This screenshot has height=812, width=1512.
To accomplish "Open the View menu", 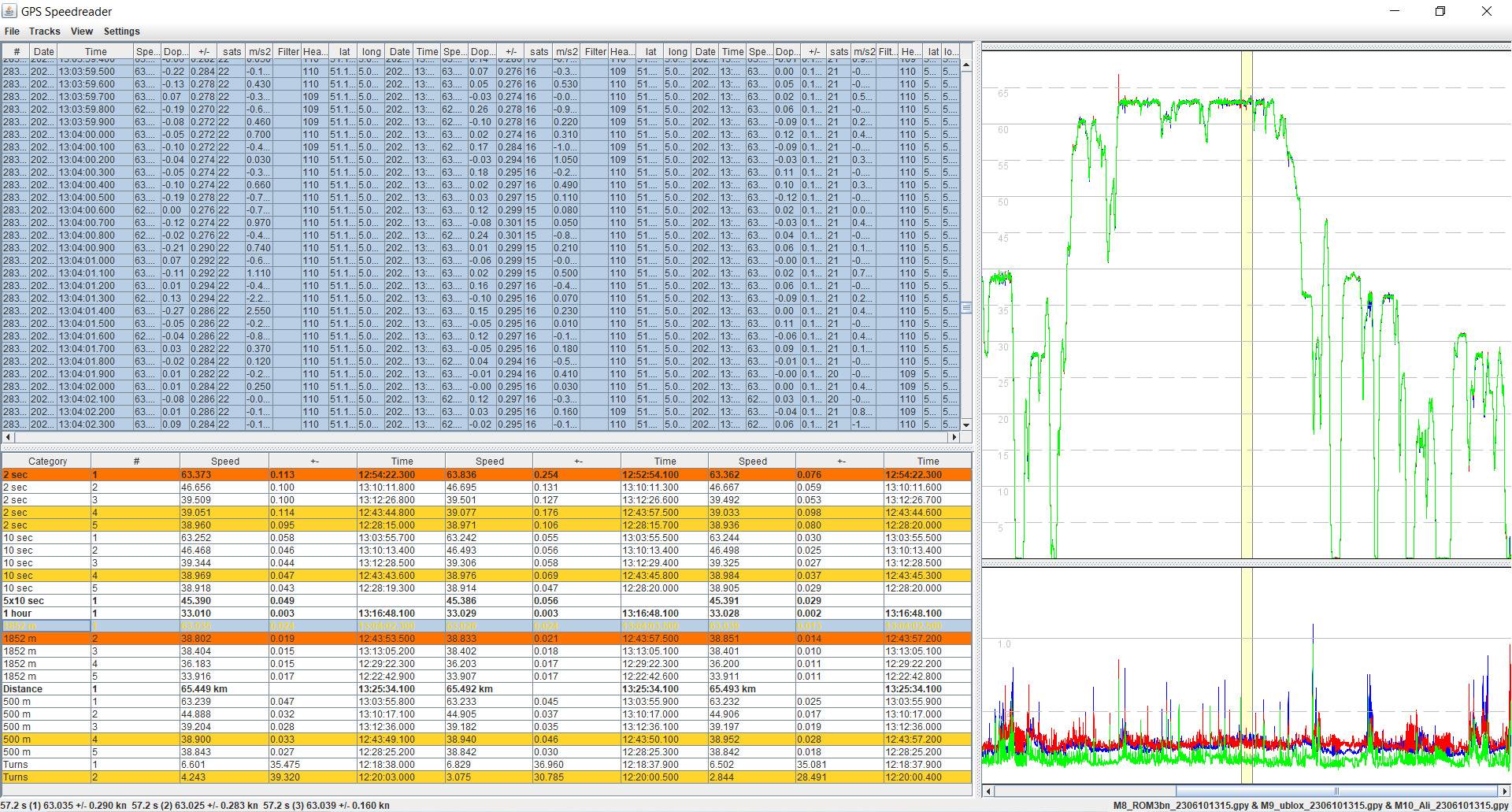I will pos(81,32).
